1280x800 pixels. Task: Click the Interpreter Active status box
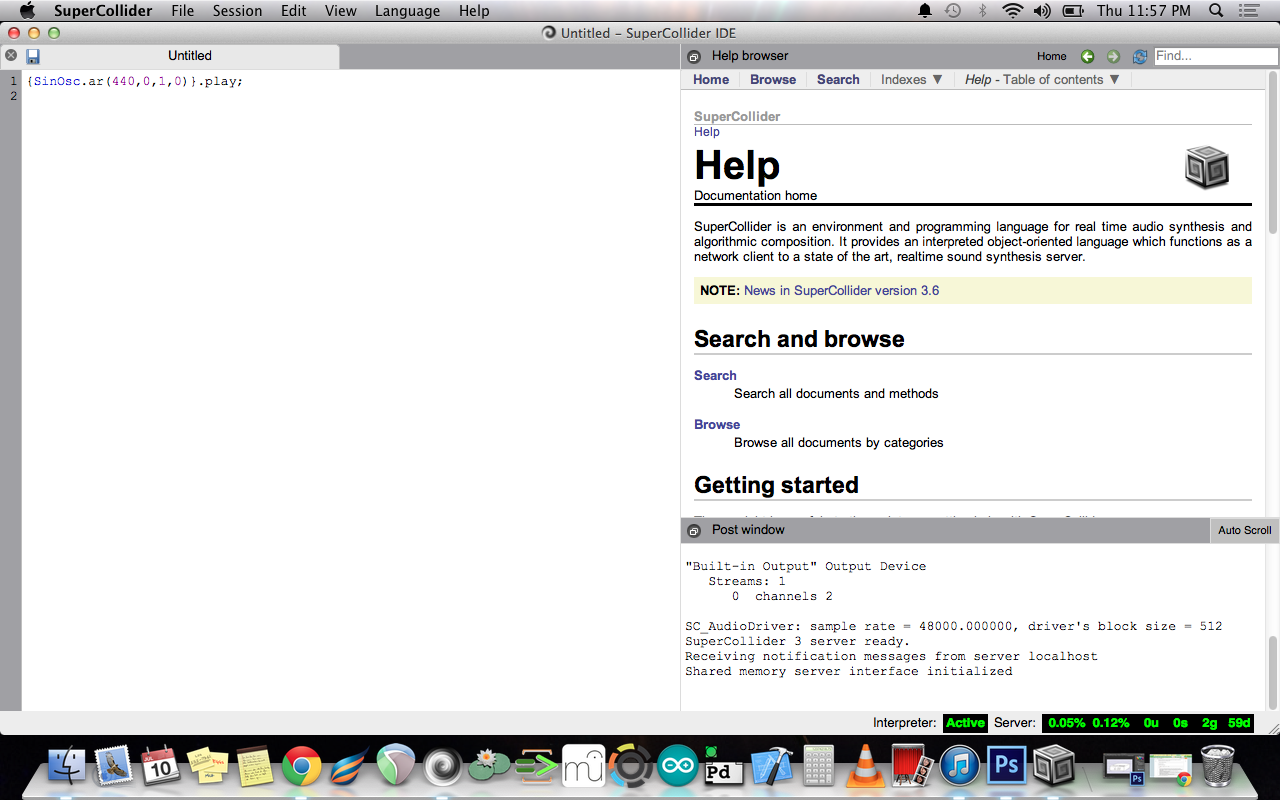pos(965,723)
